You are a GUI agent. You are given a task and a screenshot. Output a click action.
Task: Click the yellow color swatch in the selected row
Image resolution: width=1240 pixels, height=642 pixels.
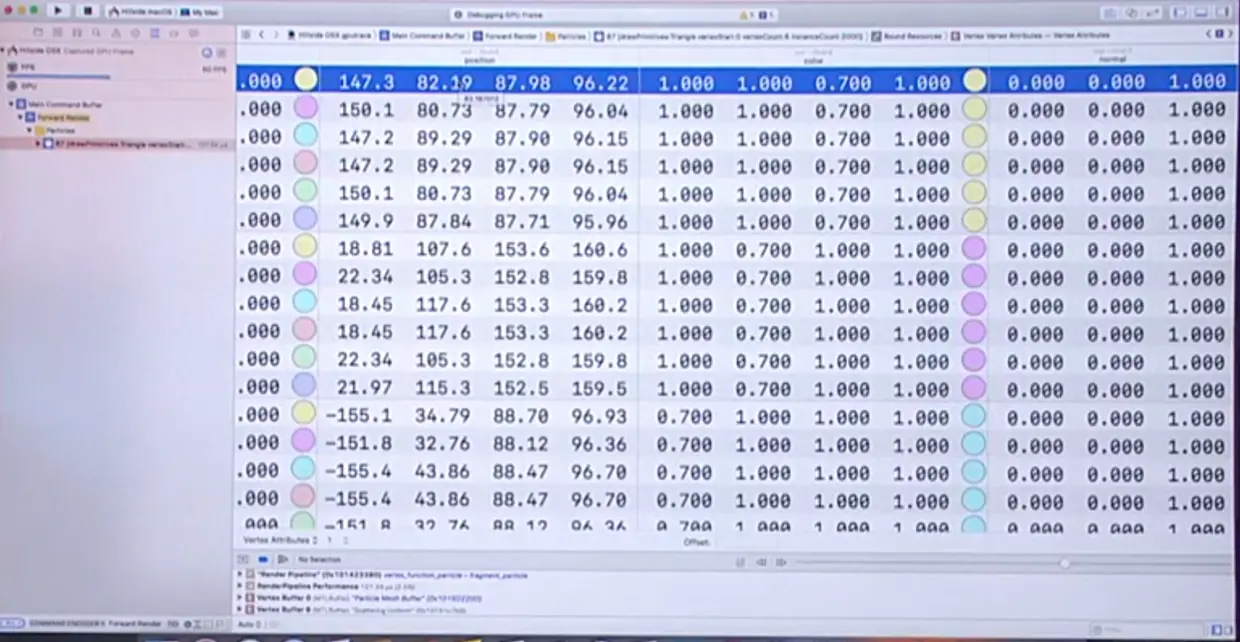[305, 80]
